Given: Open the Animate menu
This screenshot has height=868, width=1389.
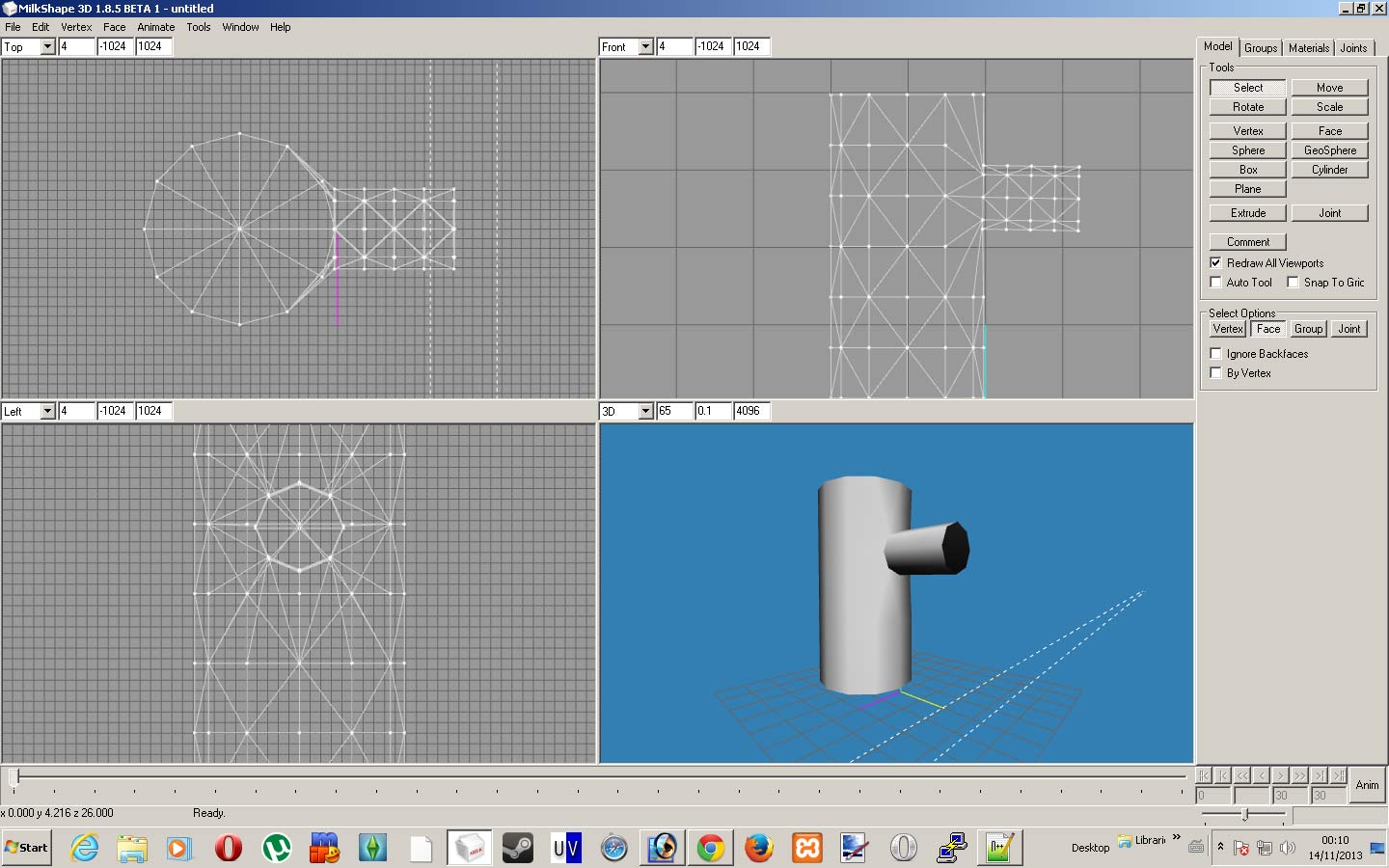Looking at the screenshot, I should [x=155, y=27].
